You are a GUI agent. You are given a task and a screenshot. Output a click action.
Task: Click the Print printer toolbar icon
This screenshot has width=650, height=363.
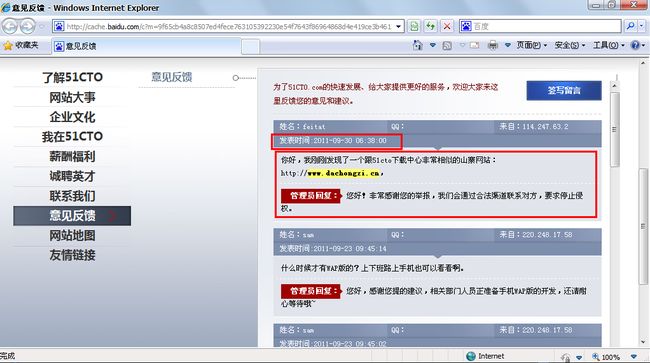(x=492, y=45)
